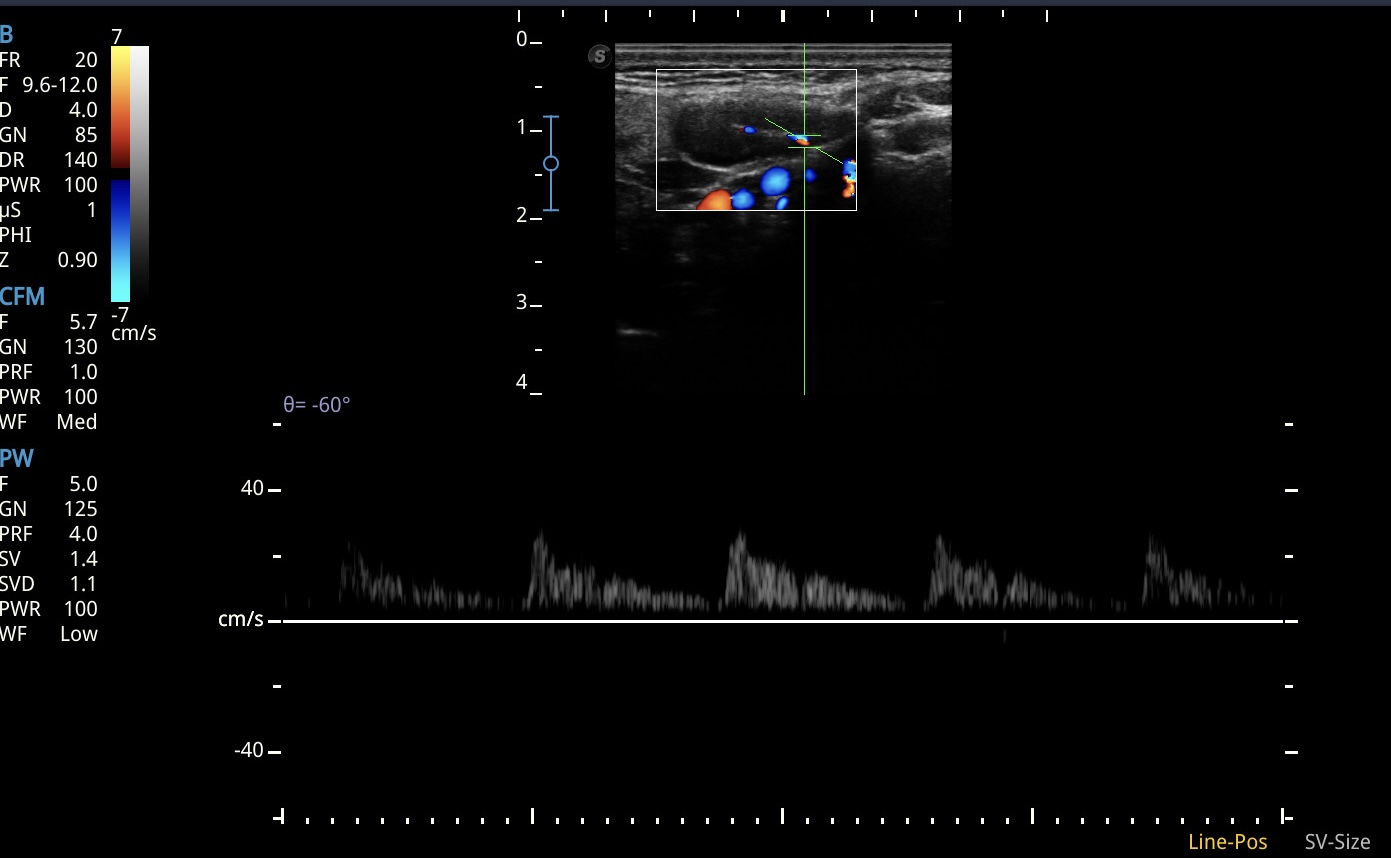1391x858 pixels.
Task: Open the PW parameter section
Action: point(16,459)
